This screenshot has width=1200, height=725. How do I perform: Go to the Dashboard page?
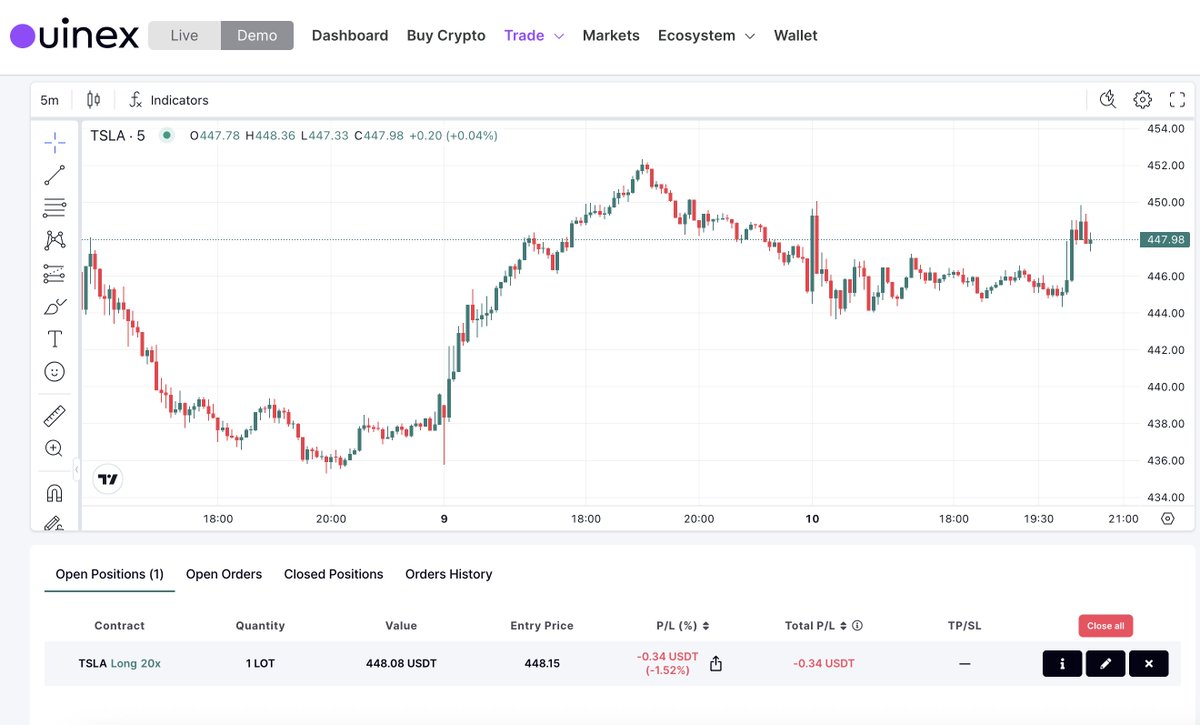(350, 35)
